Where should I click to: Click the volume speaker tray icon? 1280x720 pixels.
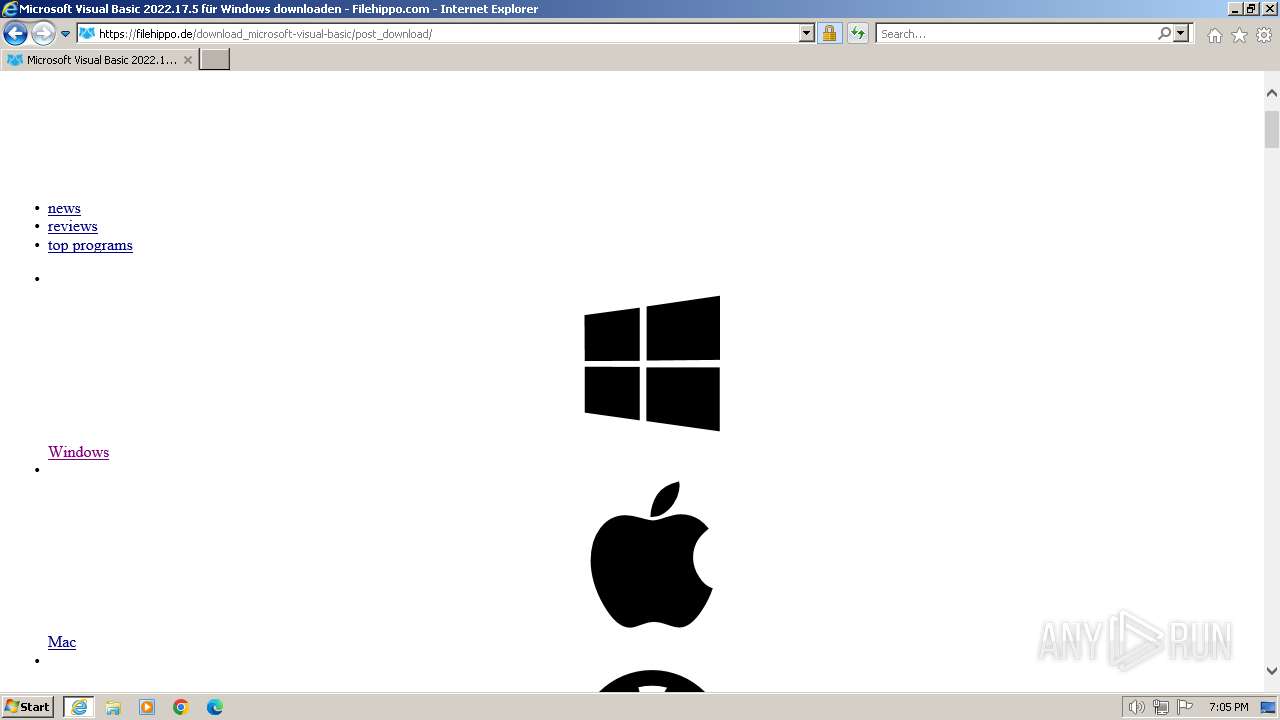[x=1136, y=707]
